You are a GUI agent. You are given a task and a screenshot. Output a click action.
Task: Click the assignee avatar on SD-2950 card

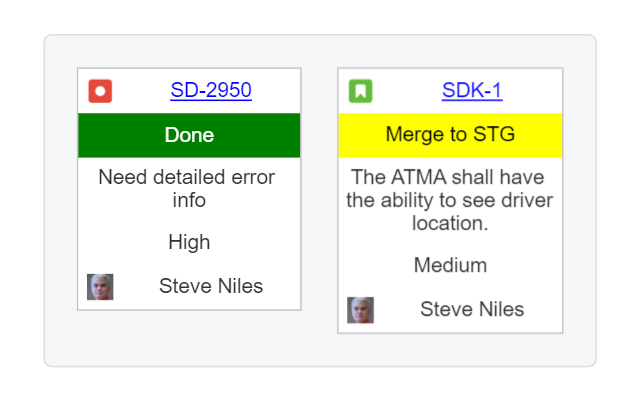pyautogui.click(x=100, y=287)
